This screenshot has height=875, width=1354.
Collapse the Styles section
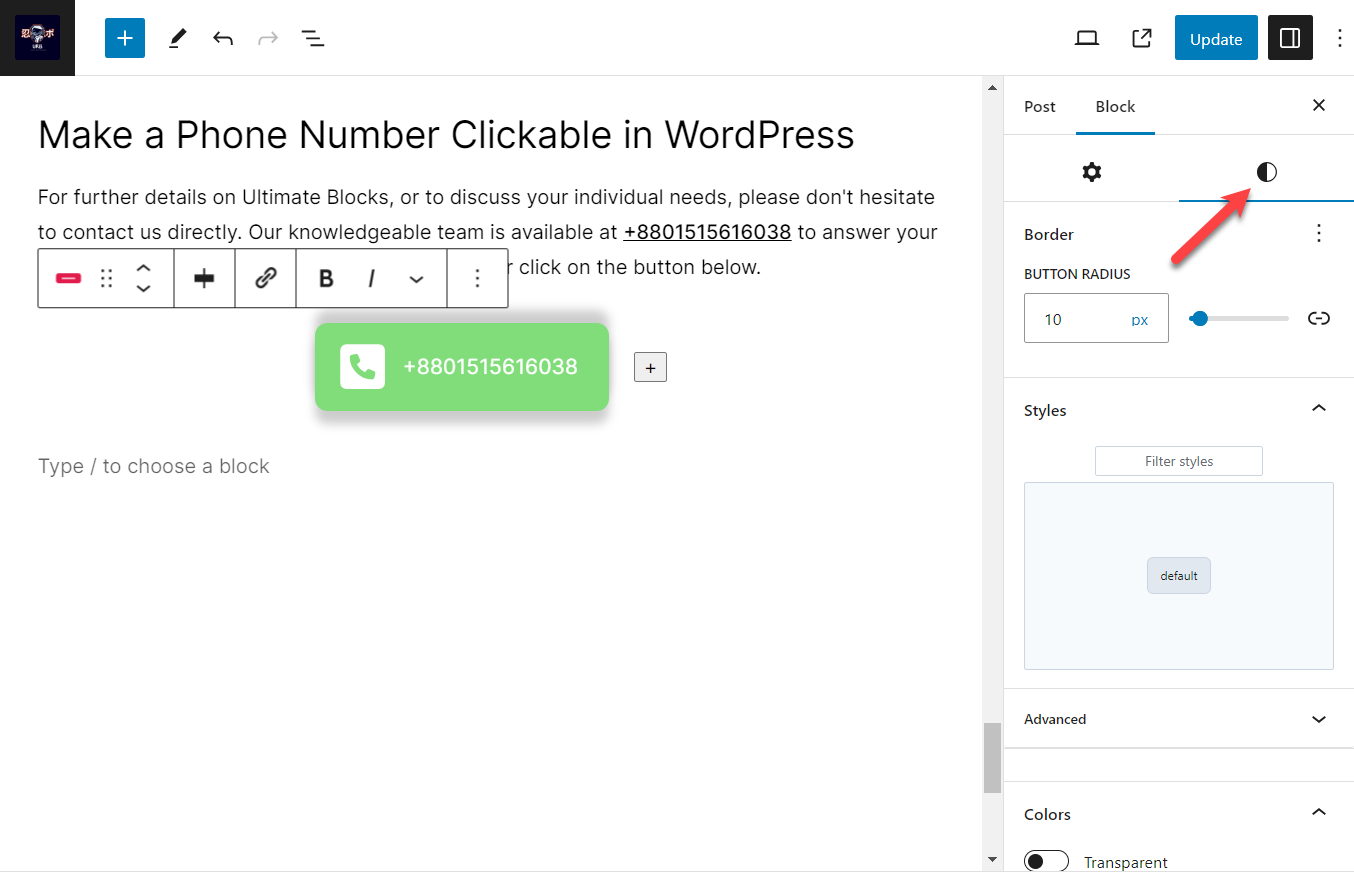(x=1319, y=408)
